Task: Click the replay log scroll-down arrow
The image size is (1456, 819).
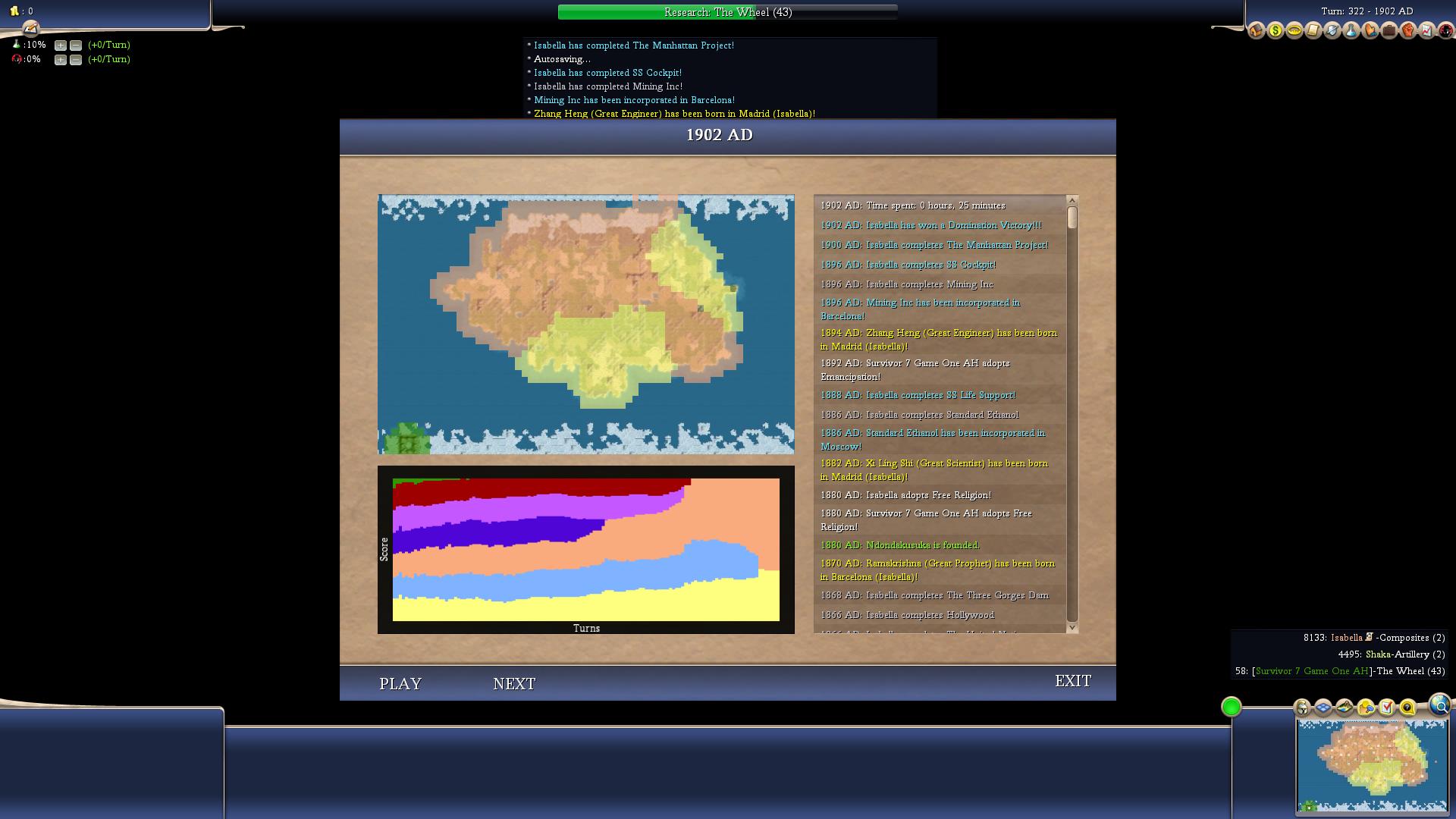Action: coord(1072,627)
